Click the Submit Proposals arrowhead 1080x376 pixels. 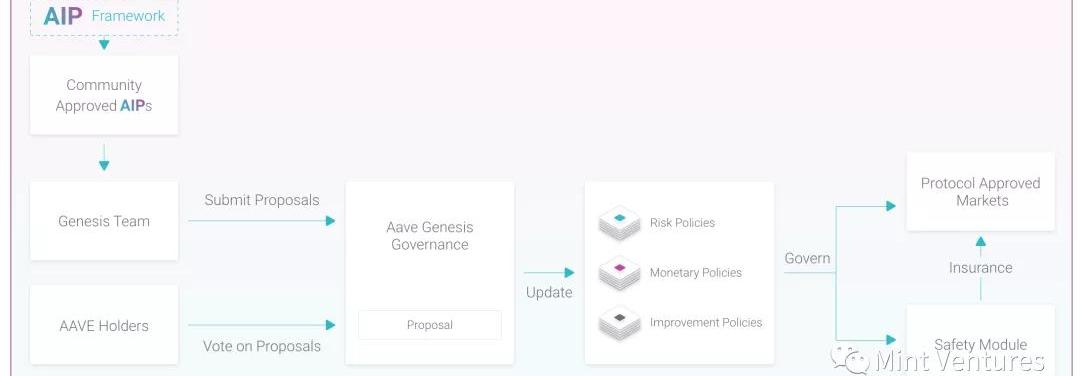(x=331, y=221)
